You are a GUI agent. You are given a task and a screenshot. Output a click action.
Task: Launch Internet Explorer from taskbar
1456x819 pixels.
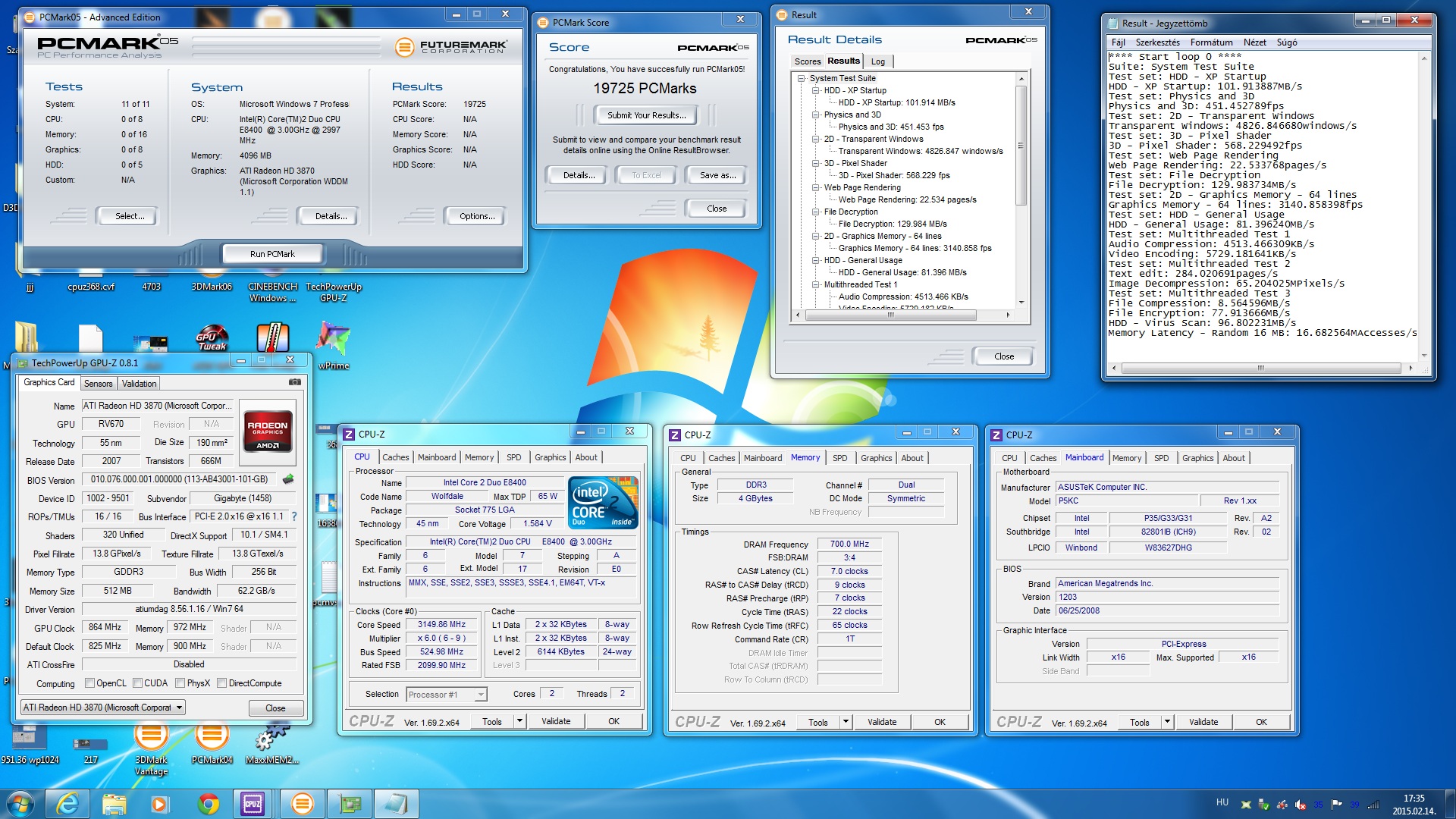click(x=67, y=804)
